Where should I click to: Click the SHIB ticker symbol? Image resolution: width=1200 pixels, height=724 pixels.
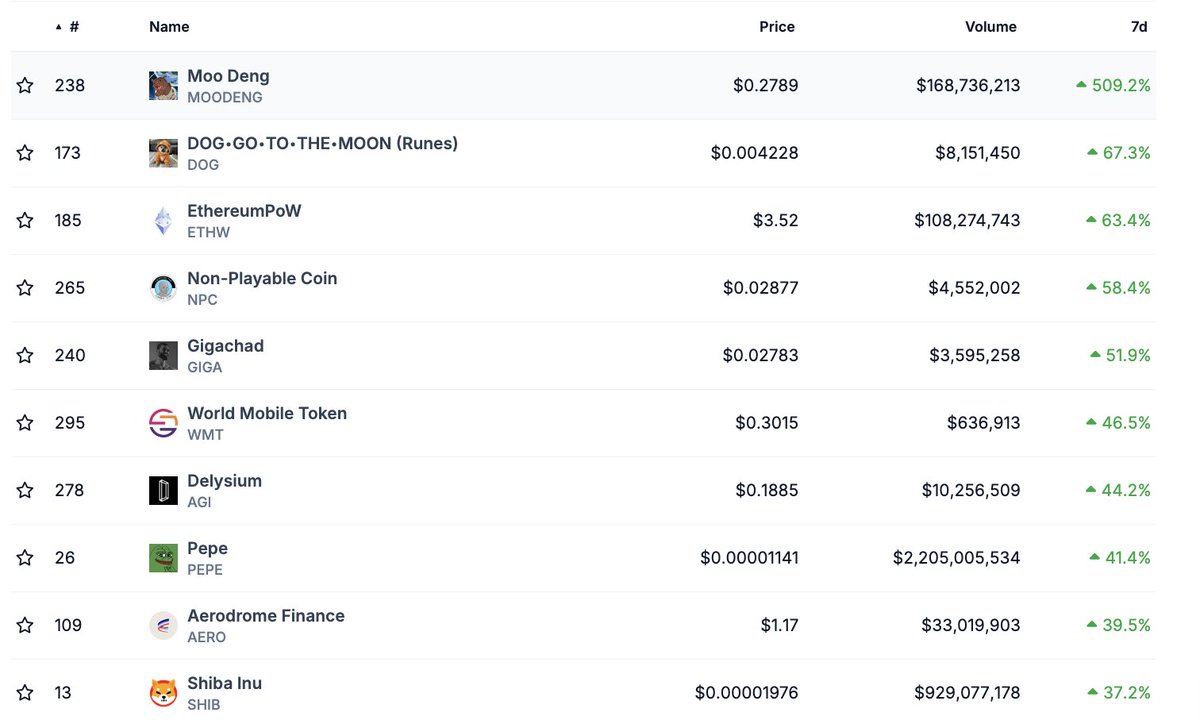[x=203, y=705]
